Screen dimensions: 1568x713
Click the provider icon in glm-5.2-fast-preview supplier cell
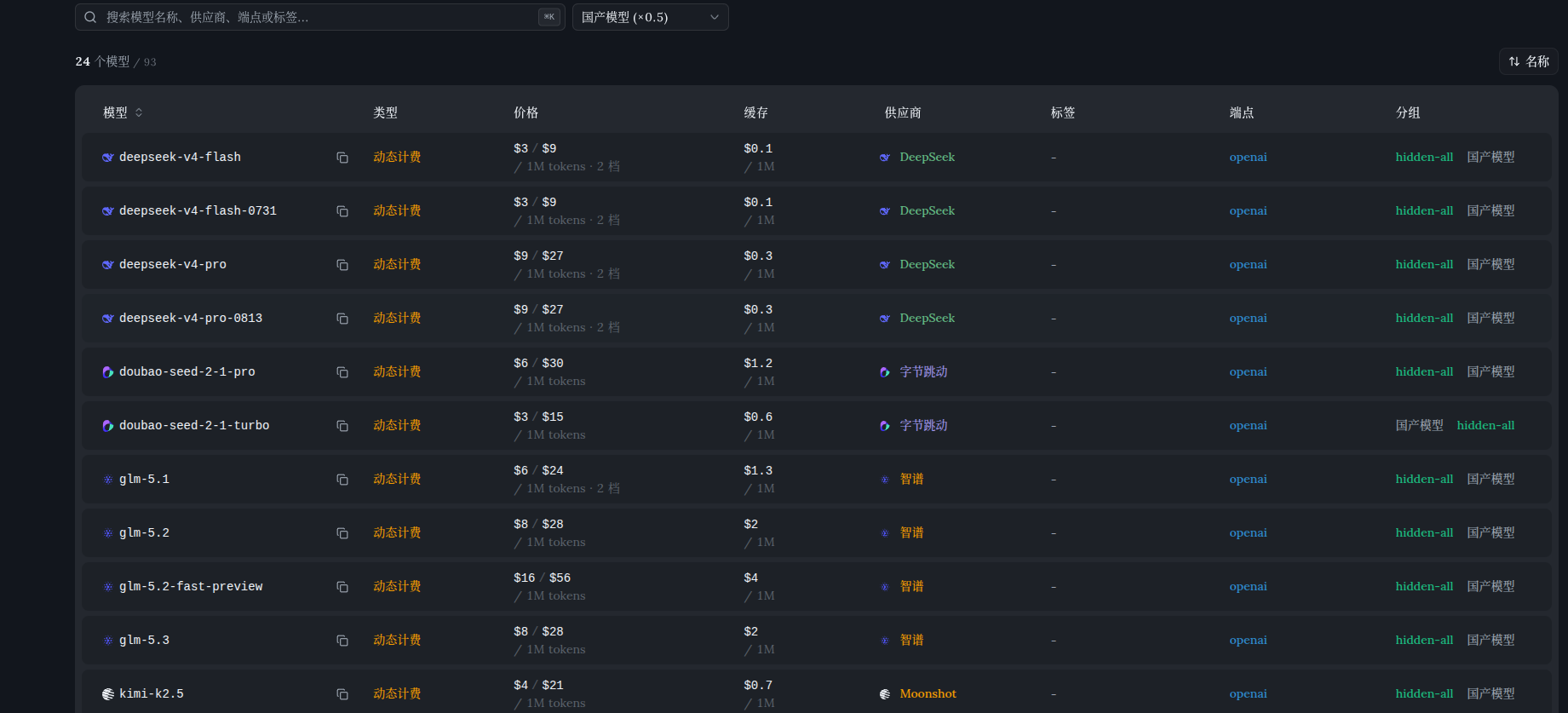tap(885, 587)
